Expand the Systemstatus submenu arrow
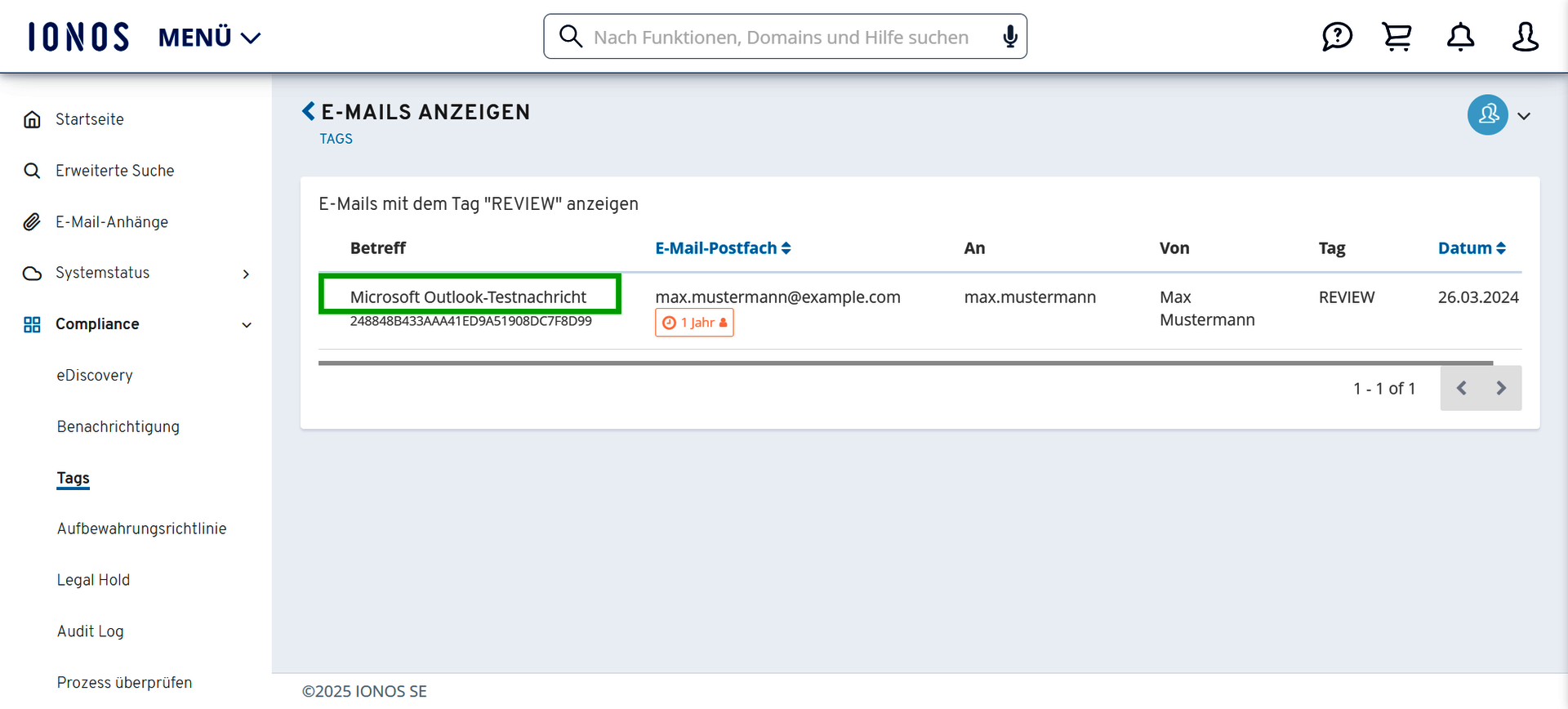This screenshot has width=1568, height=709. point(246,274)
